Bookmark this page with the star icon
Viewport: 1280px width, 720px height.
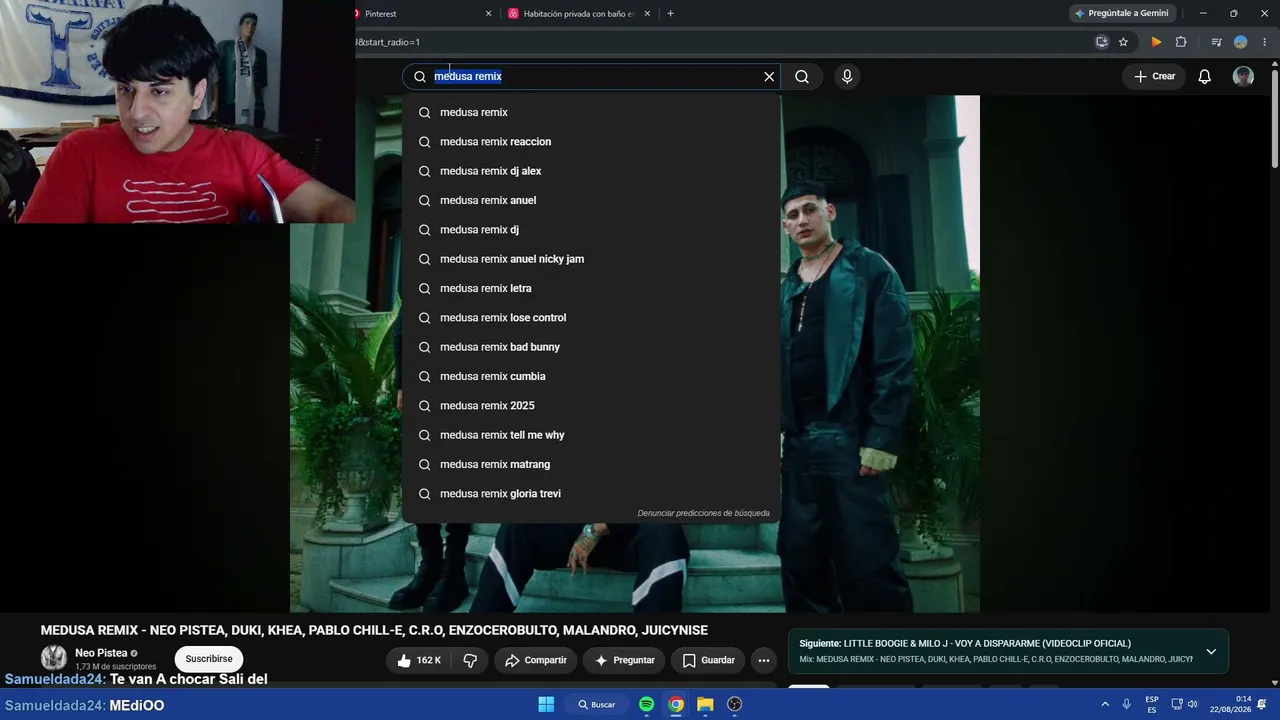pyautogui.click(x=1123, y=42)
